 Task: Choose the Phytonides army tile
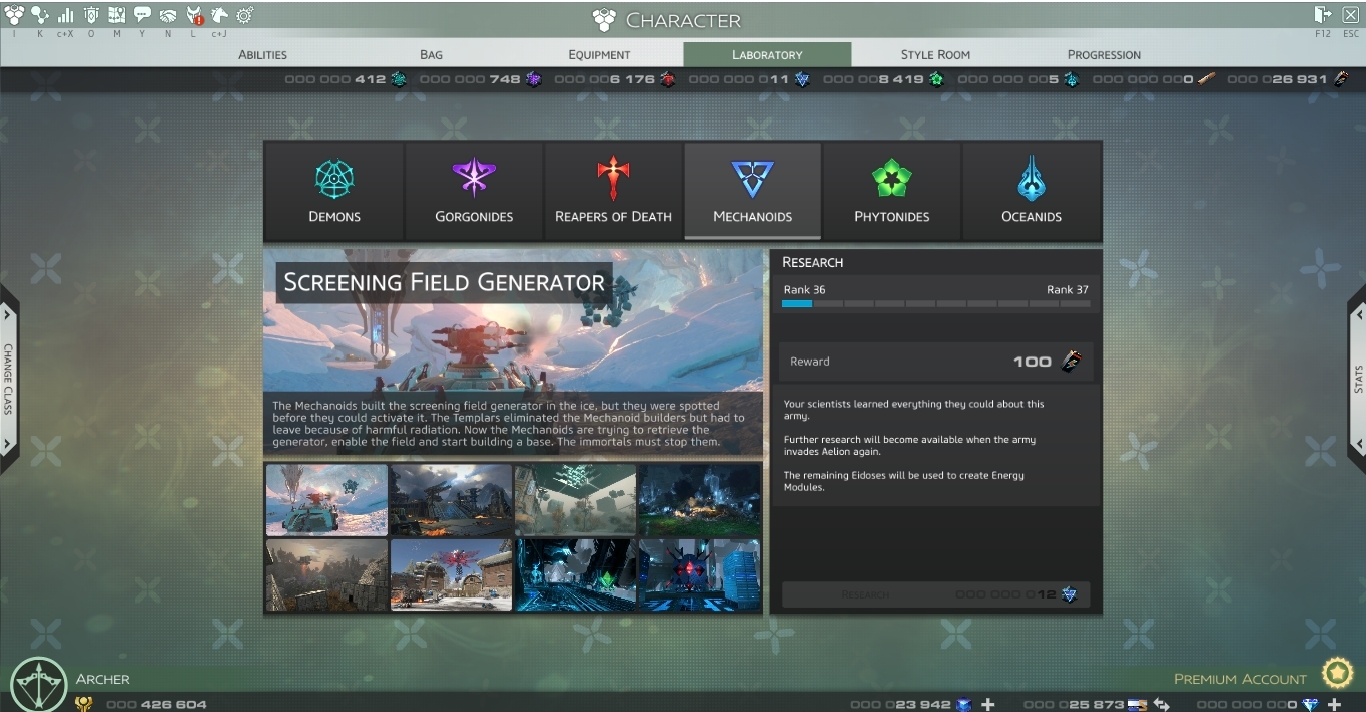click(892, 191)
